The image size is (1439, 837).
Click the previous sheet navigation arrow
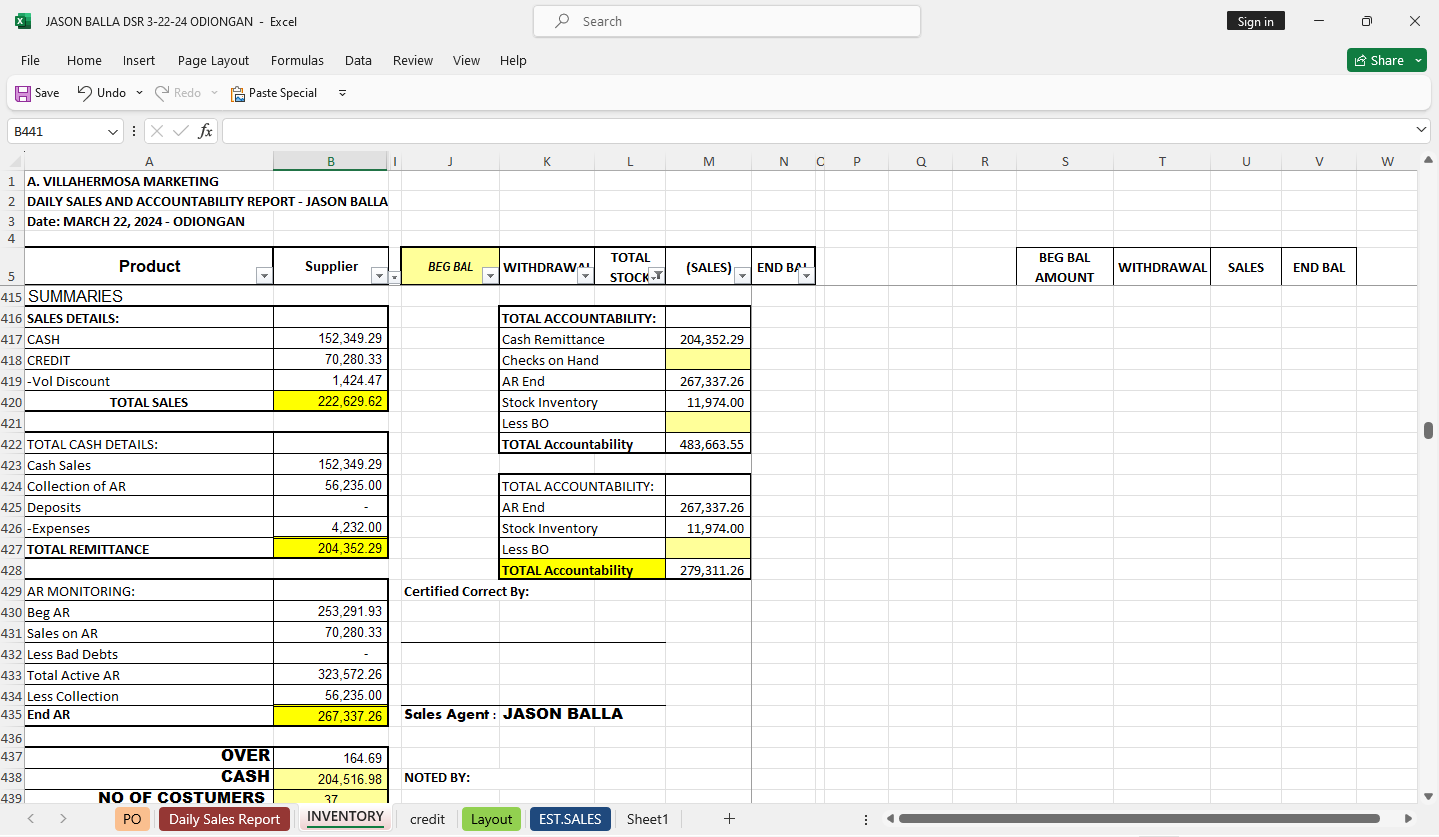pos(31,819)
